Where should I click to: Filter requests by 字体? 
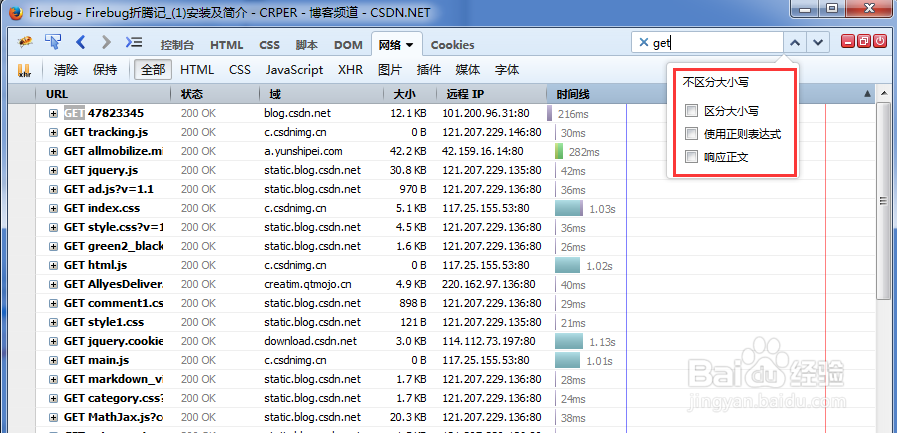(x=507, y=70)
